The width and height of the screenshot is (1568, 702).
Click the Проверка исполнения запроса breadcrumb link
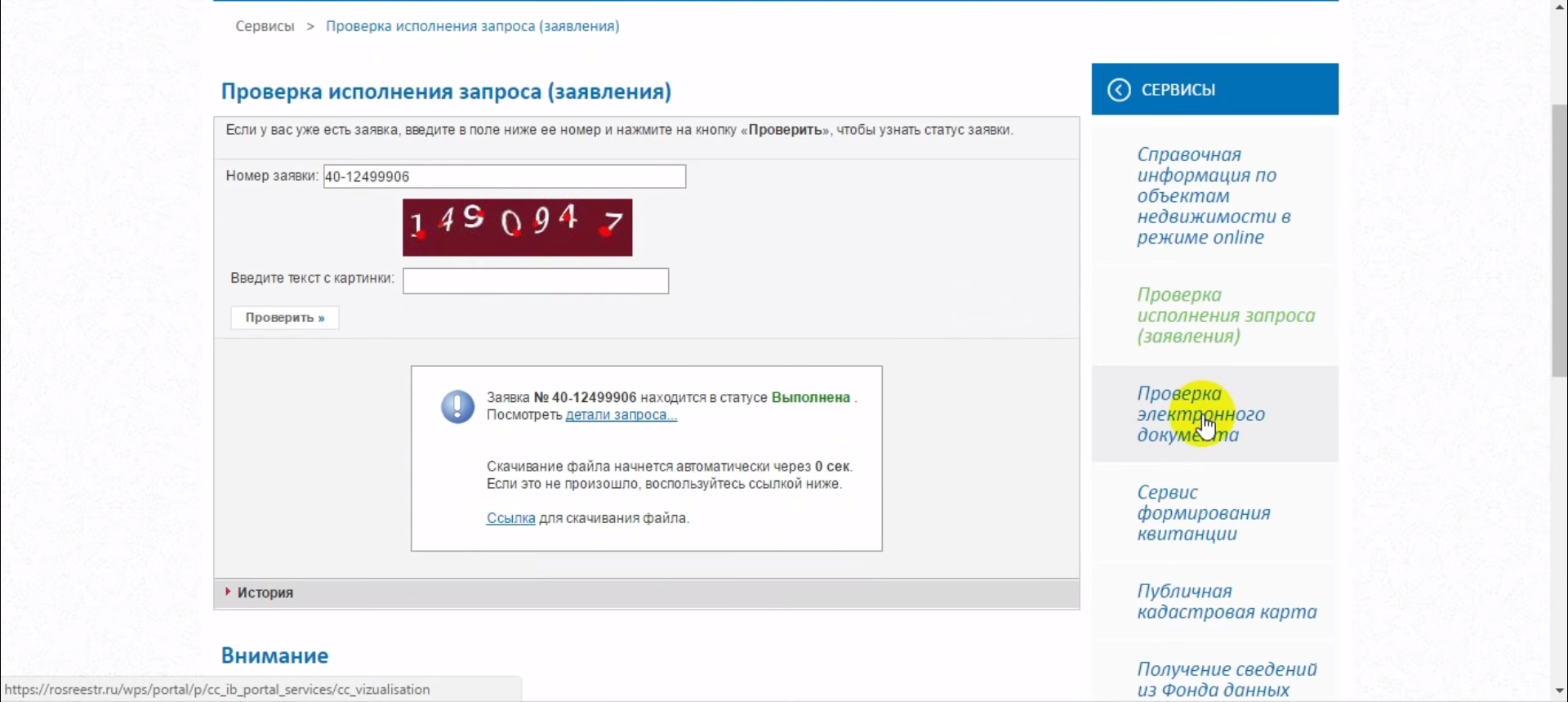click(472, 26)
